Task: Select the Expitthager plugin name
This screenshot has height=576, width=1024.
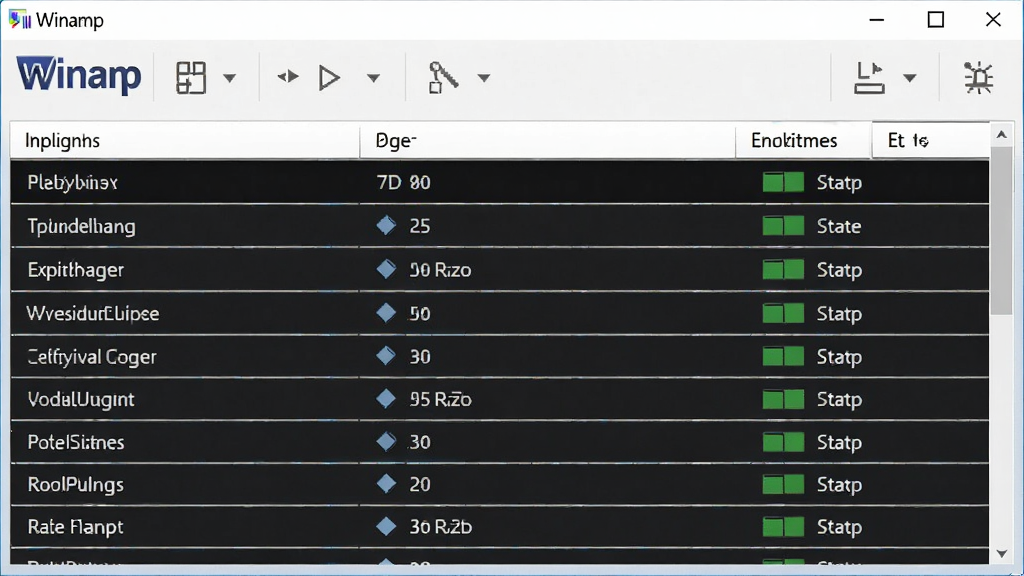Action: [76, 270]
